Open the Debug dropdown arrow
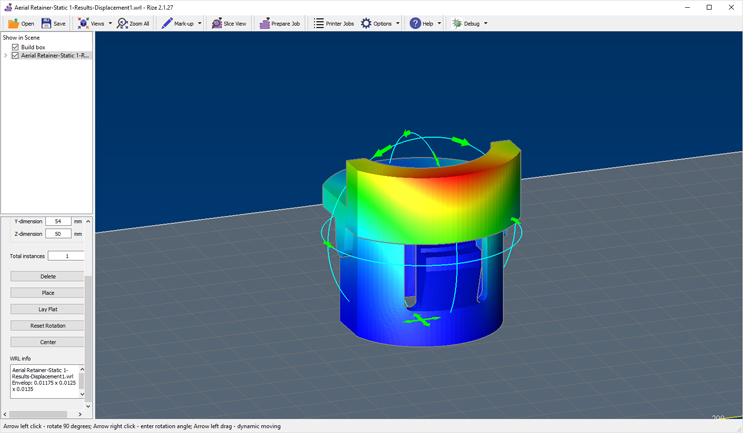 click(x=489, y=23)
